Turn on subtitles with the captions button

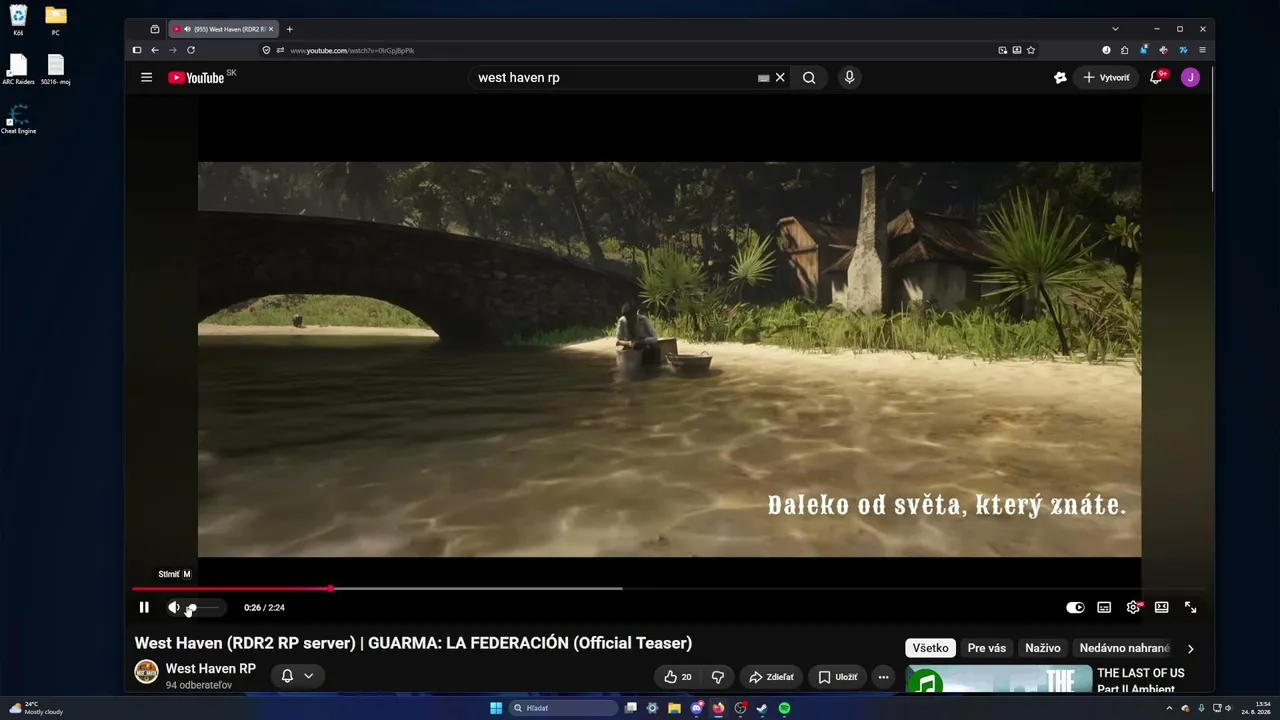tap(1104, 607)
